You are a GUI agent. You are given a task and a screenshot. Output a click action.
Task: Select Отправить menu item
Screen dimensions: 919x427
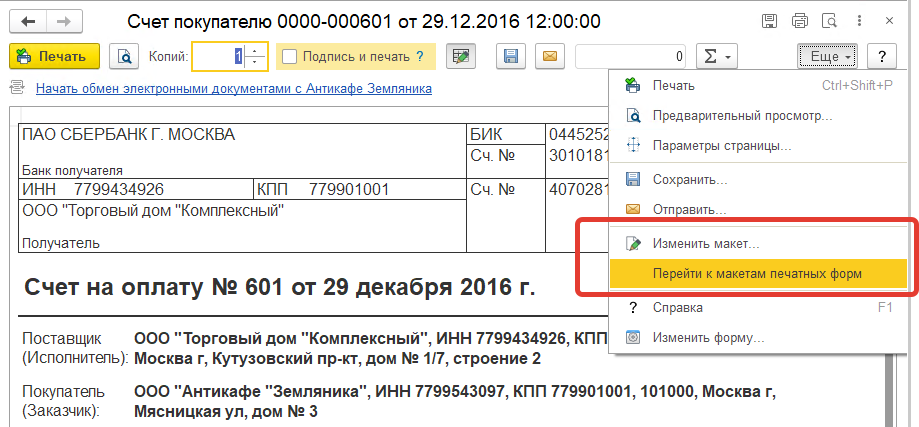[758, 209]
